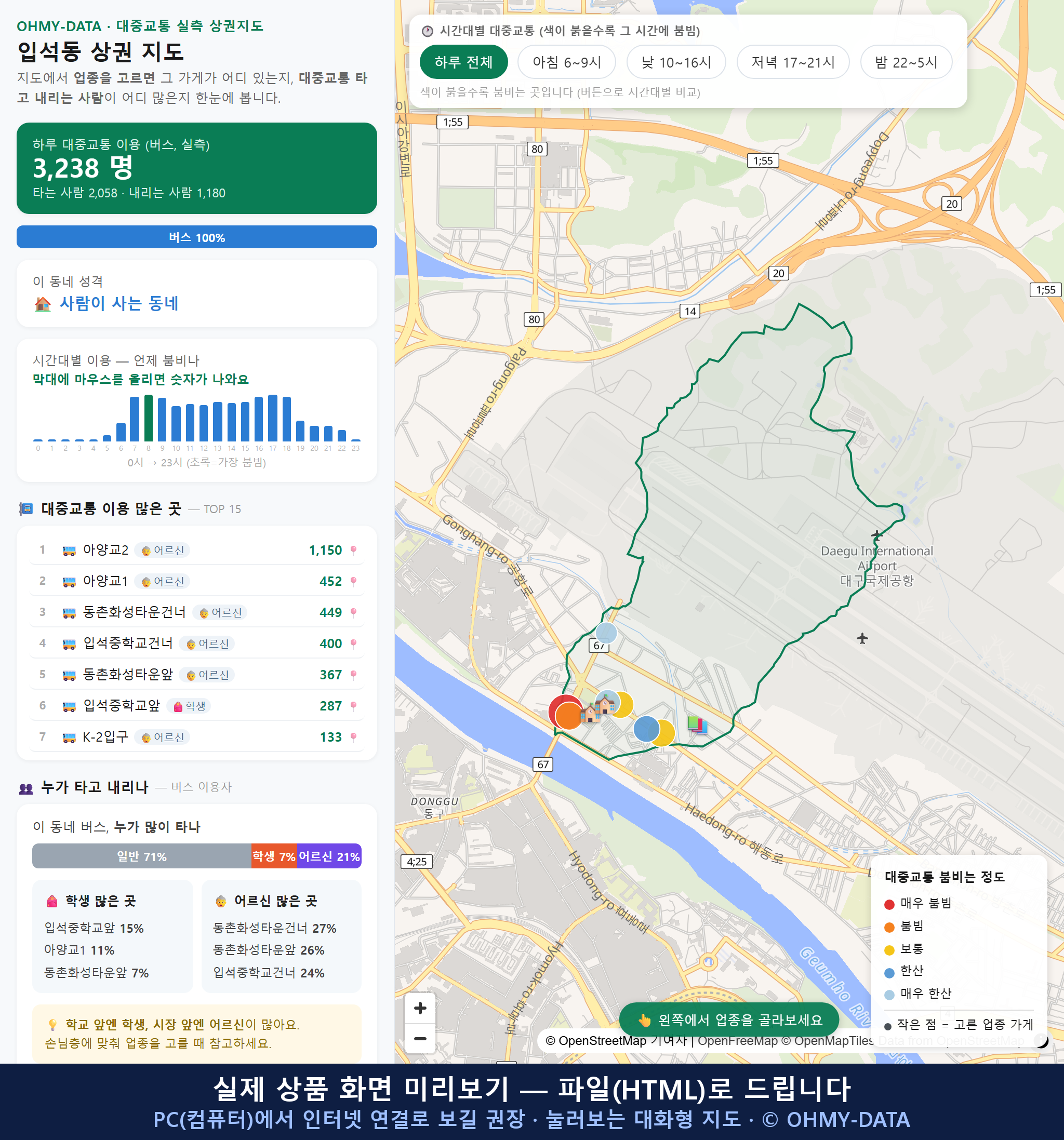Click the bus icon in the 동촌화성타운앞 row

(x=69, y=675)
